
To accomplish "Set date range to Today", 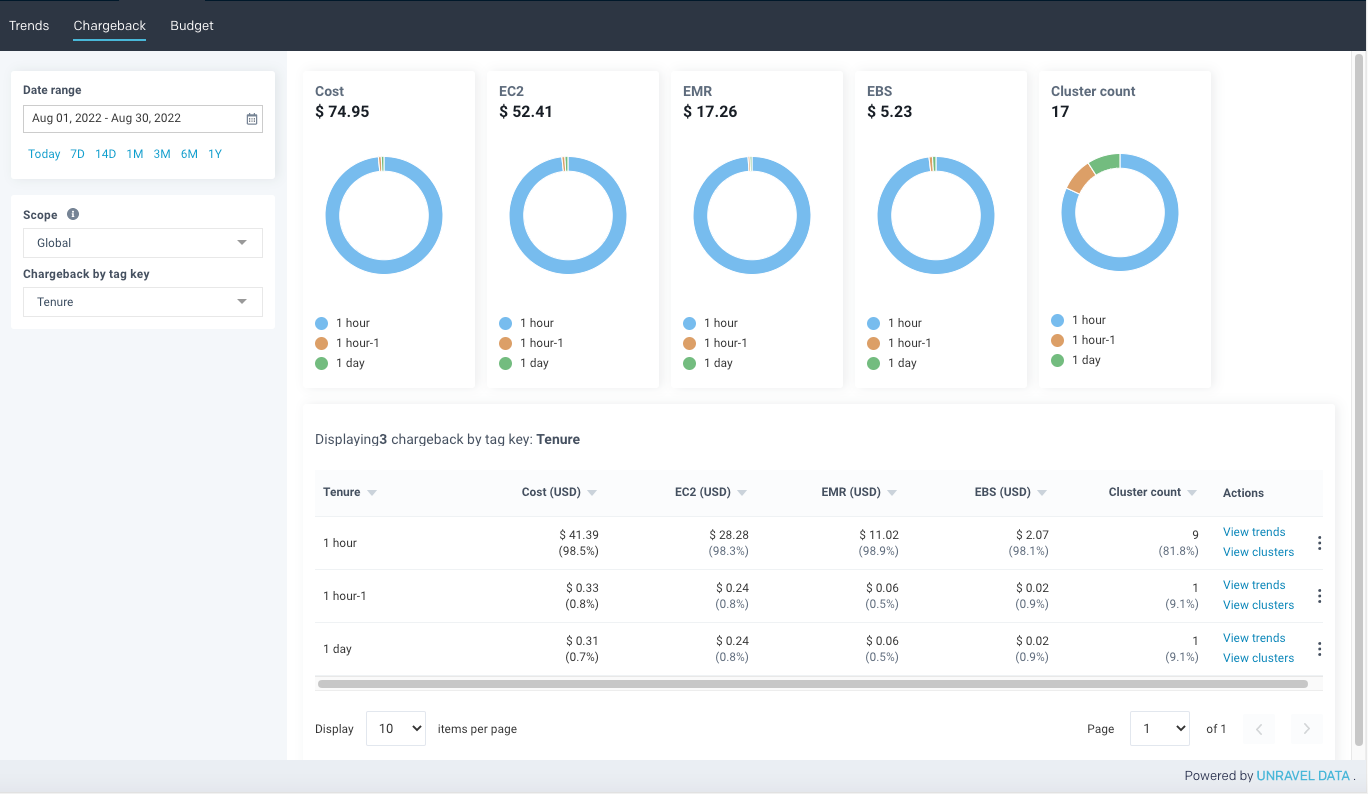I will tap(44, 154).
